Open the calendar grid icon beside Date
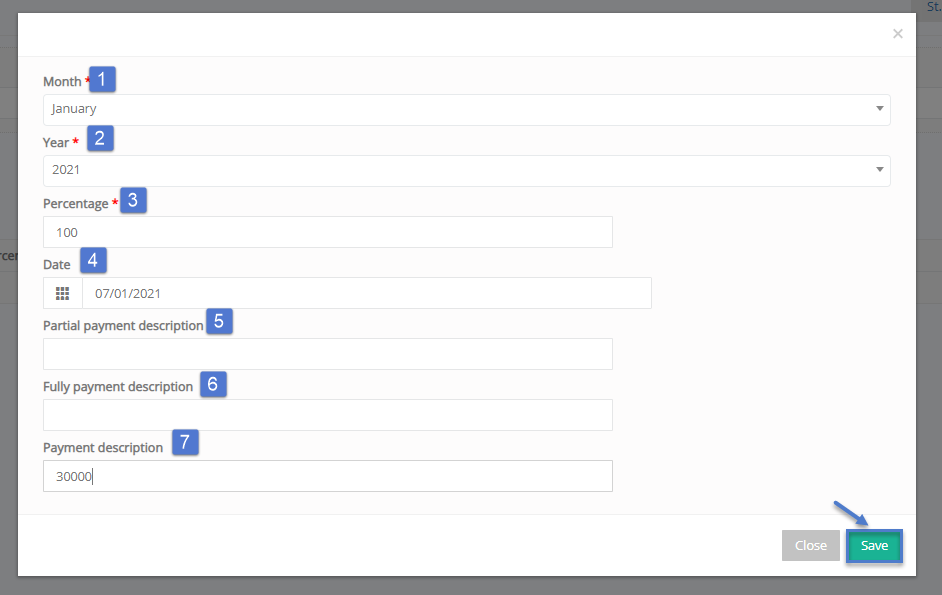942x595 pixels. point(62,293)
